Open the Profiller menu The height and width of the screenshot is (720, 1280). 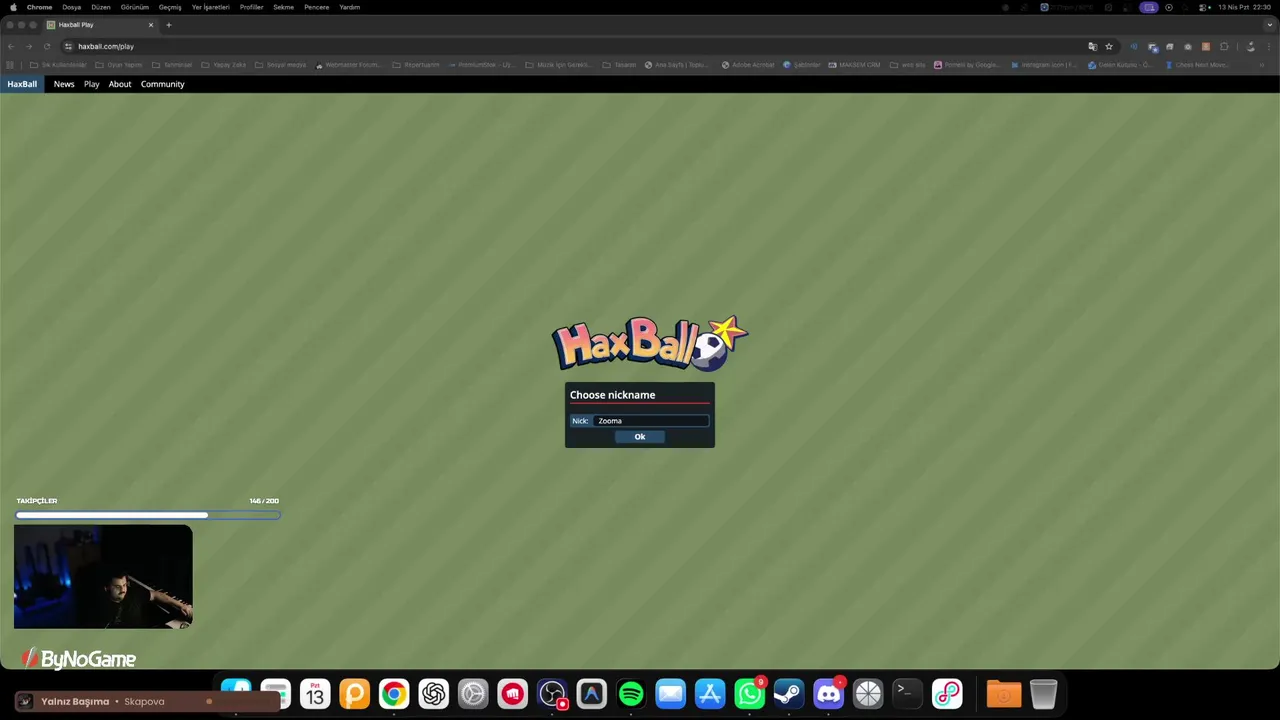coord(252,7)
